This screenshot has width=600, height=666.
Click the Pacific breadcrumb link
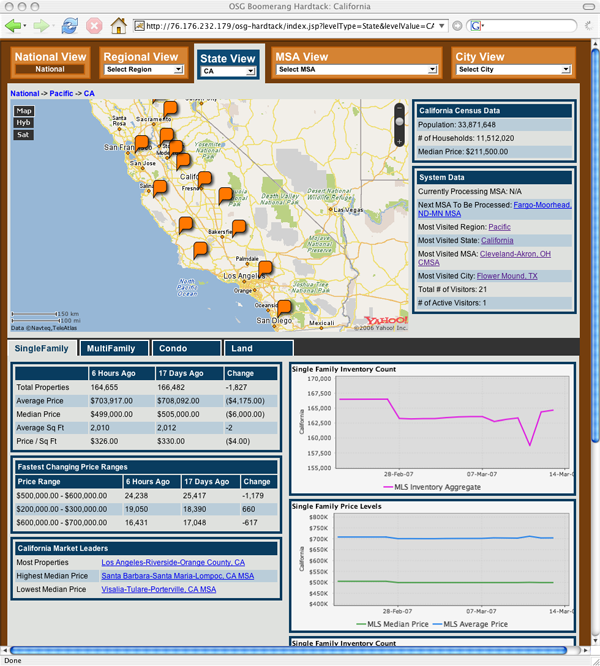pyautogui.click(x=61, y=93)
